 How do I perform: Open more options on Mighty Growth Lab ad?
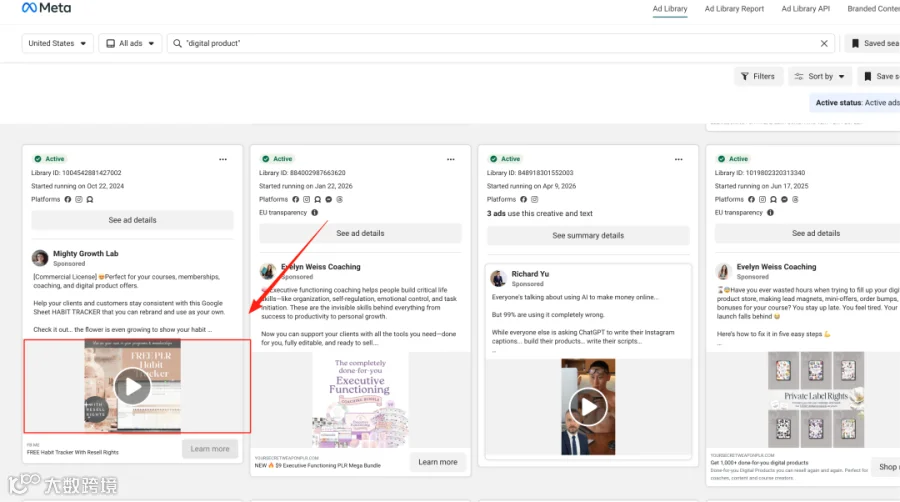(223, 159)
